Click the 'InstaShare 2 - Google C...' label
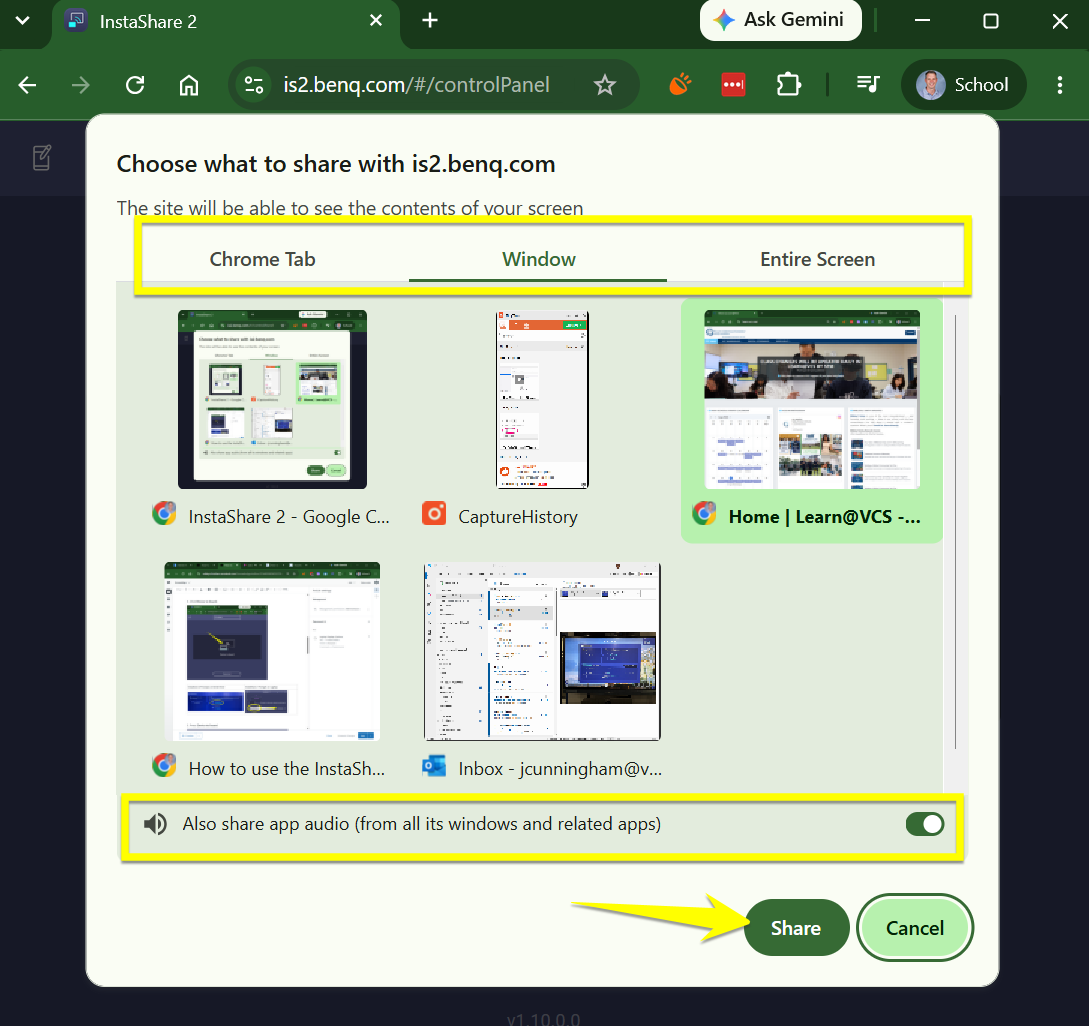 click(289, 517)
